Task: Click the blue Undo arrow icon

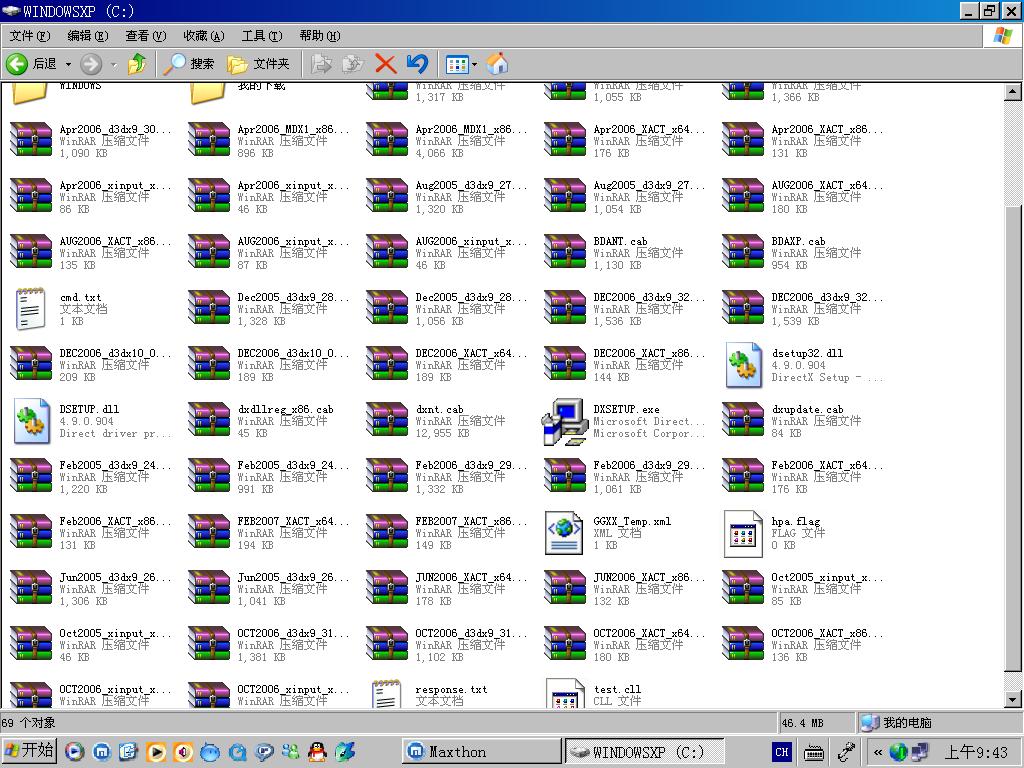Action: click(x=417, y=64)
